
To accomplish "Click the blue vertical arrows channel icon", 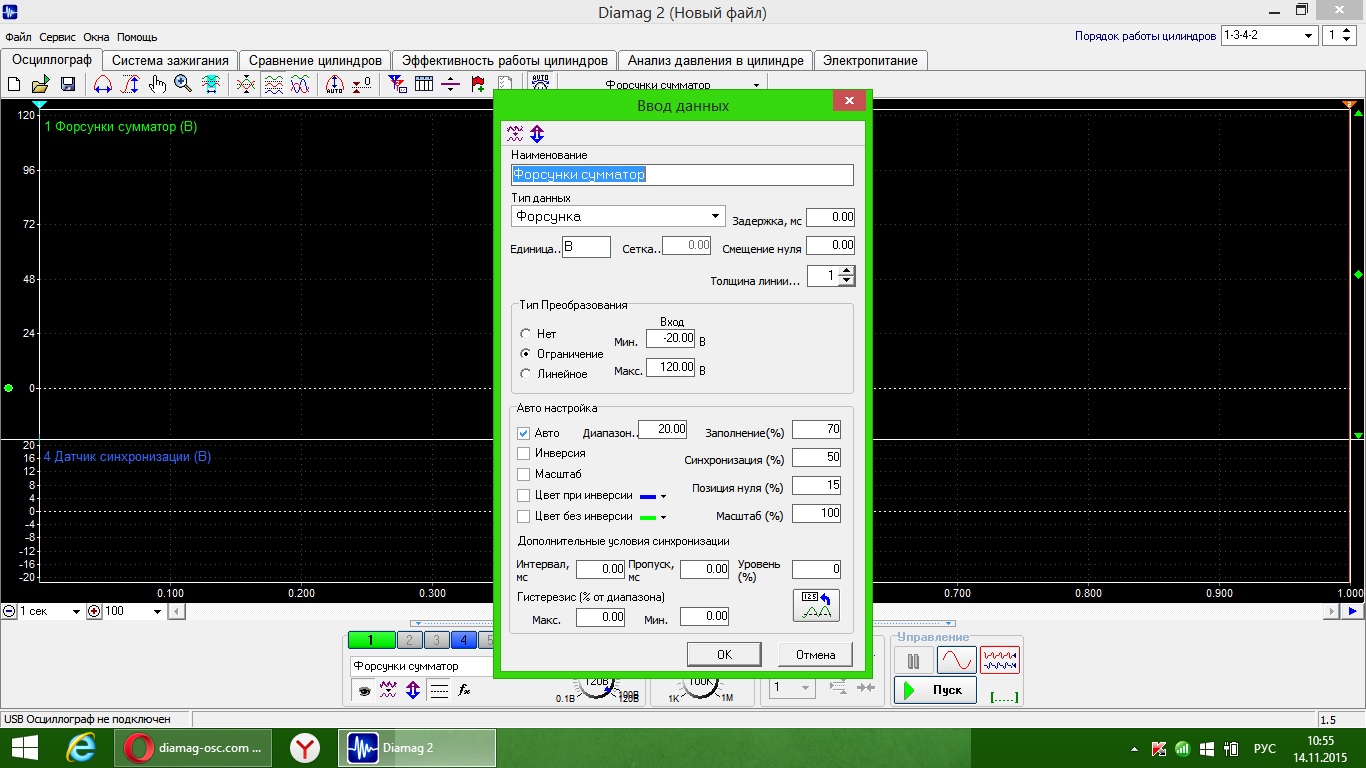I will [413, 690].
